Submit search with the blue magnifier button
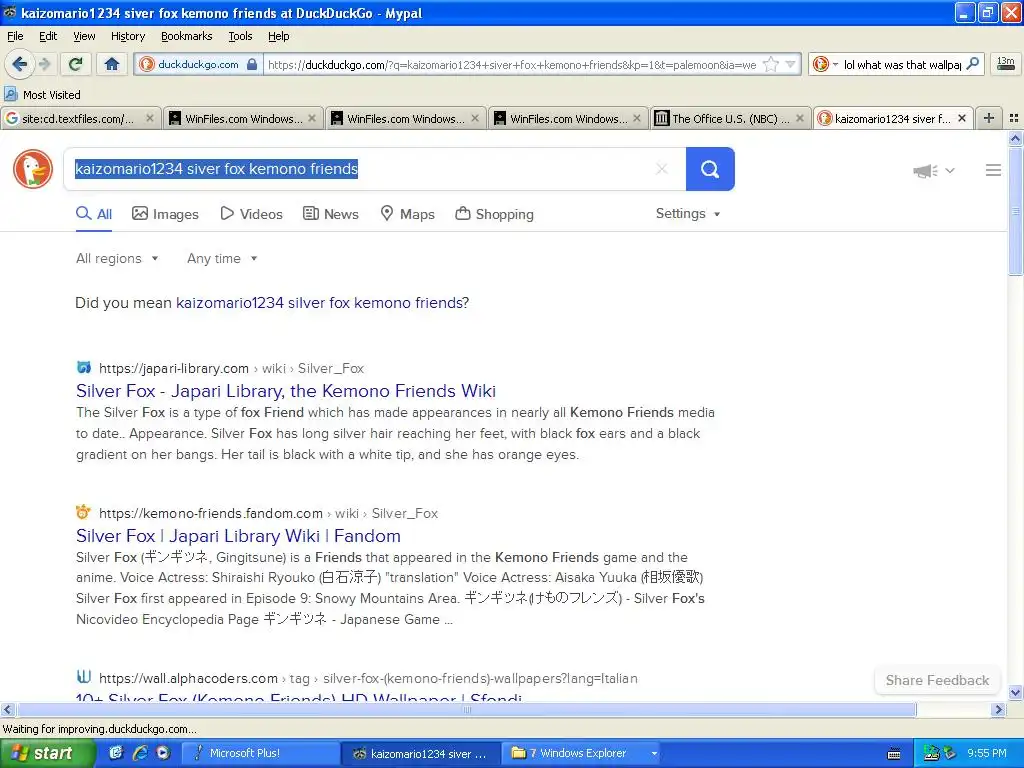The height and width of the screenshot is (768, 1024). 710,169
